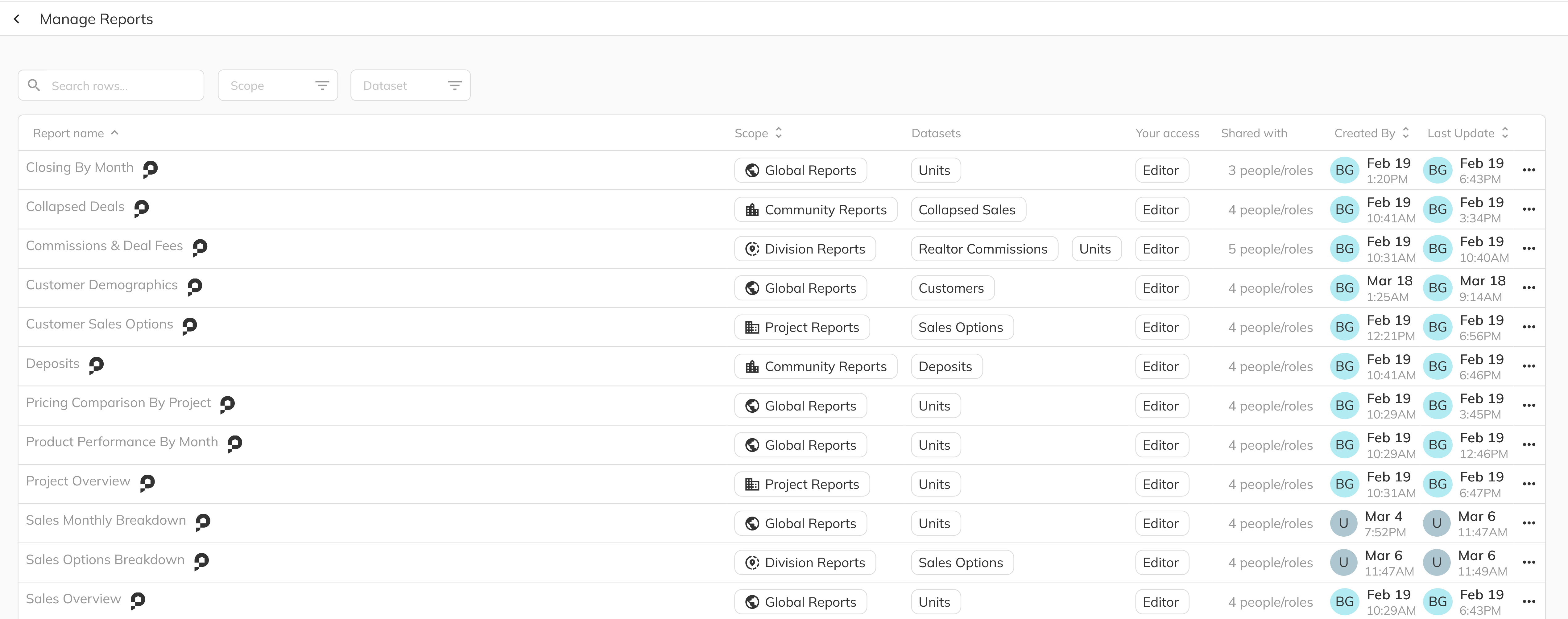Open the Customer Demographics report
Viewport: 1568px width, 619px height.
102,286
